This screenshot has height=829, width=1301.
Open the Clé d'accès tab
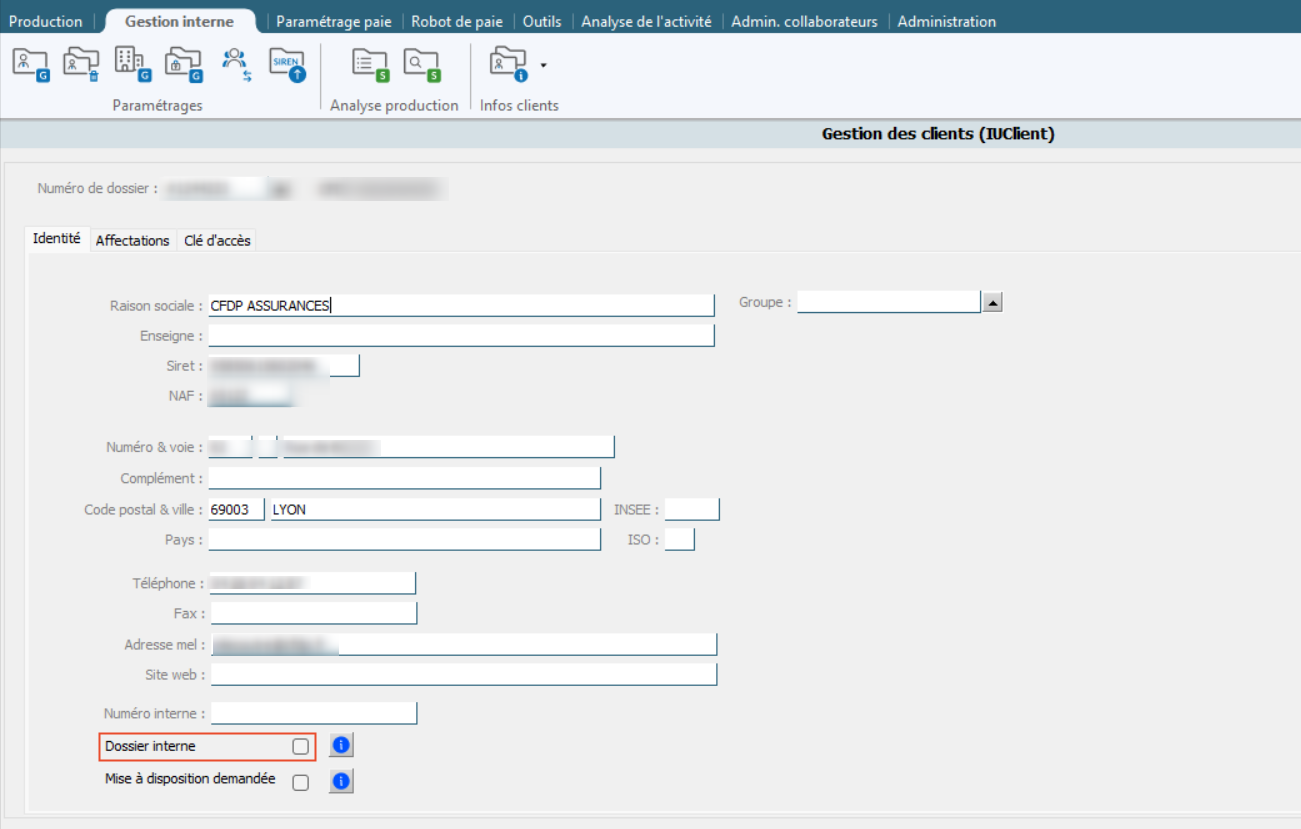(x=217, y=240)
